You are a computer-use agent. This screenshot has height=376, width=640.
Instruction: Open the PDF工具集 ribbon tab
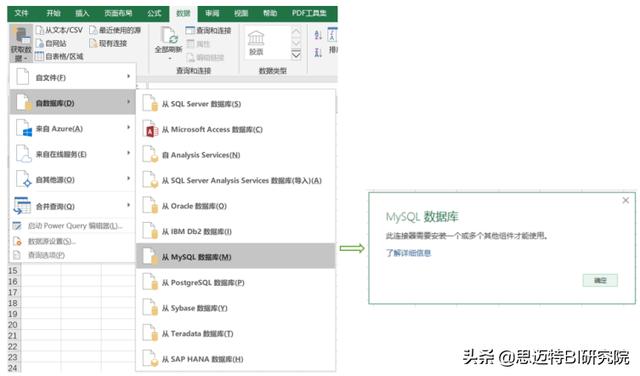pyautogui.click(x=309, y=13)
